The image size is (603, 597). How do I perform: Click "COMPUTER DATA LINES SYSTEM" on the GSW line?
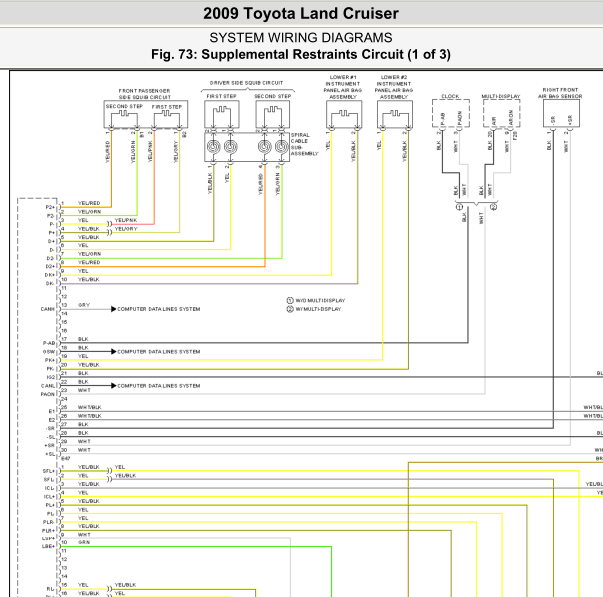[x=159, y=352]
